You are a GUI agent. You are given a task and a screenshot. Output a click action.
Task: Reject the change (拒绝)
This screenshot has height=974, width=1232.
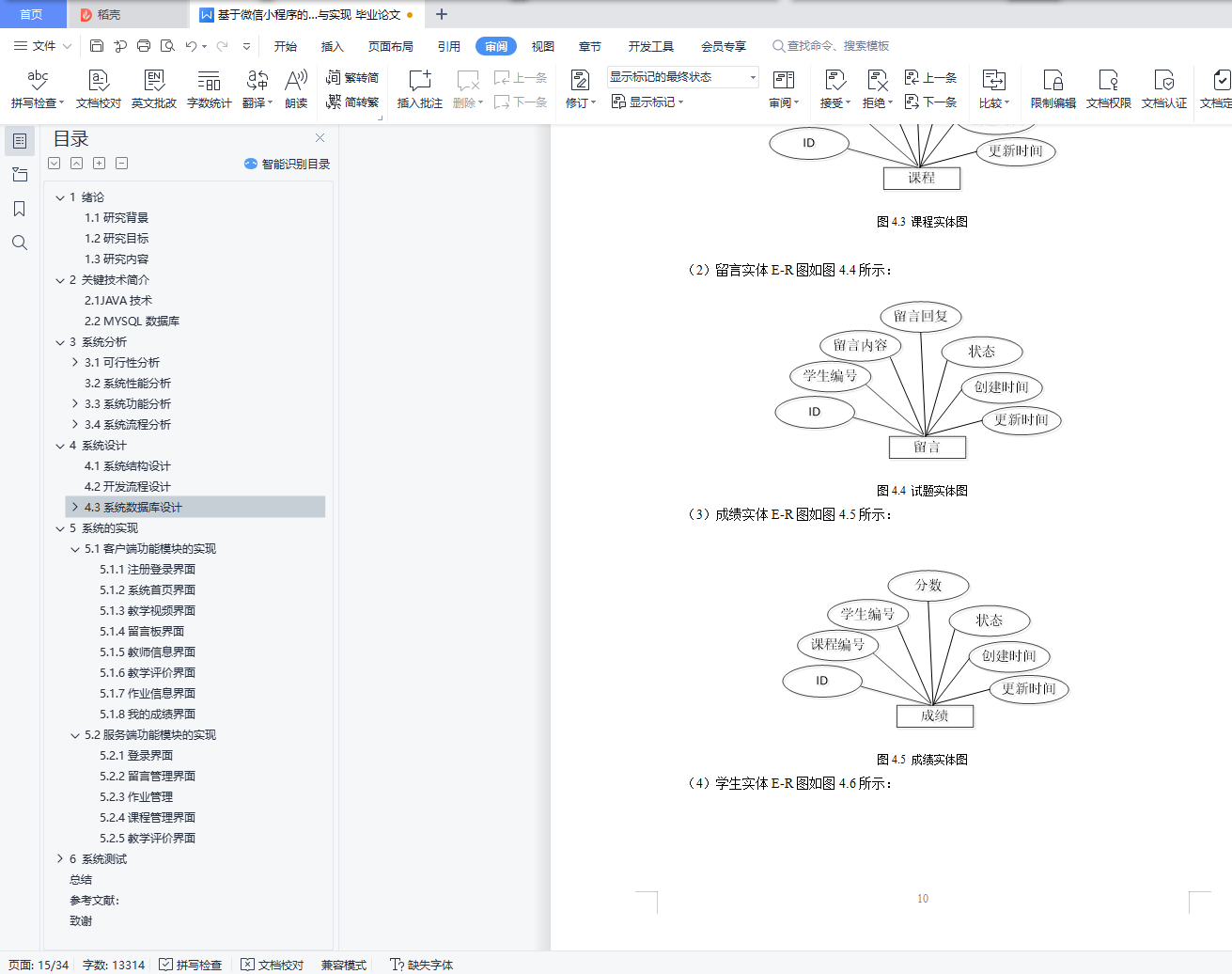[878, 89]
